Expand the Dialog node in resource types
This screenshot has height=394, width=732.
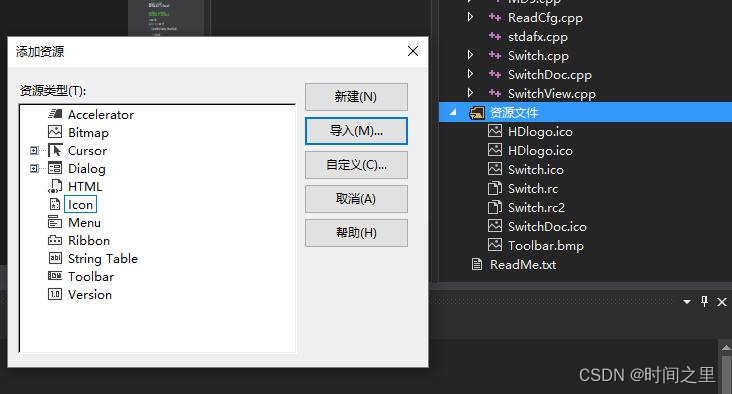pyautogui.click(x=34, y=168)
